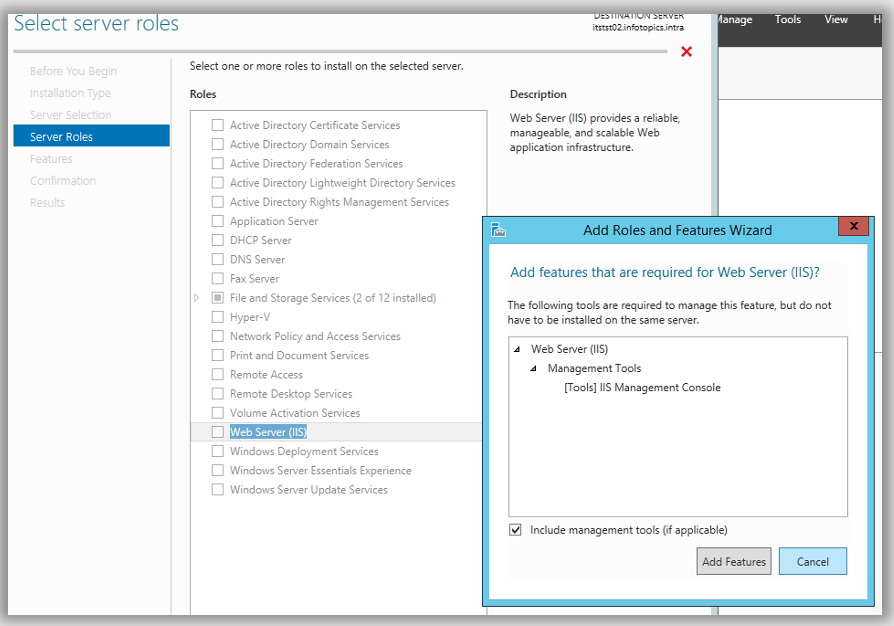Go to the Server Selection step

[x=71, y=115]
